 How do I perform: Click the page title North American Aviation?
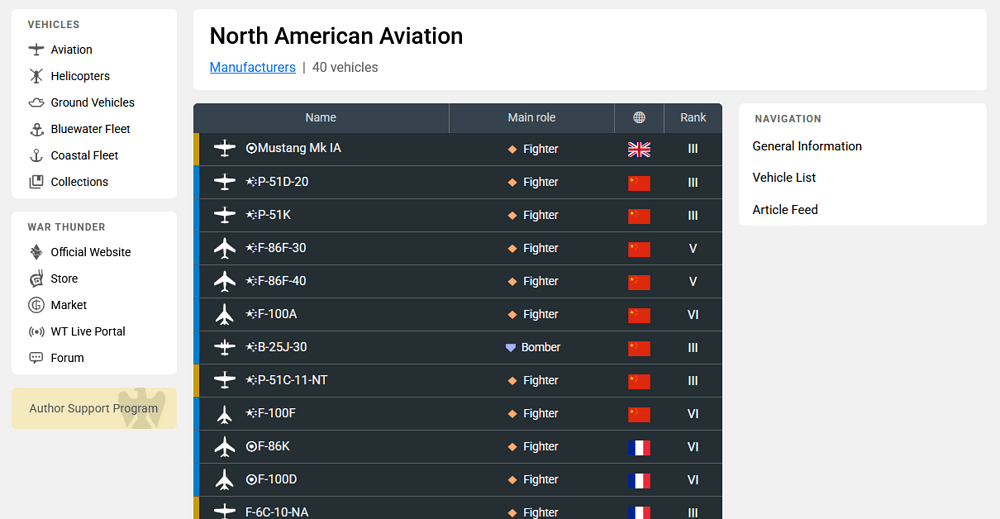[336, 36]
